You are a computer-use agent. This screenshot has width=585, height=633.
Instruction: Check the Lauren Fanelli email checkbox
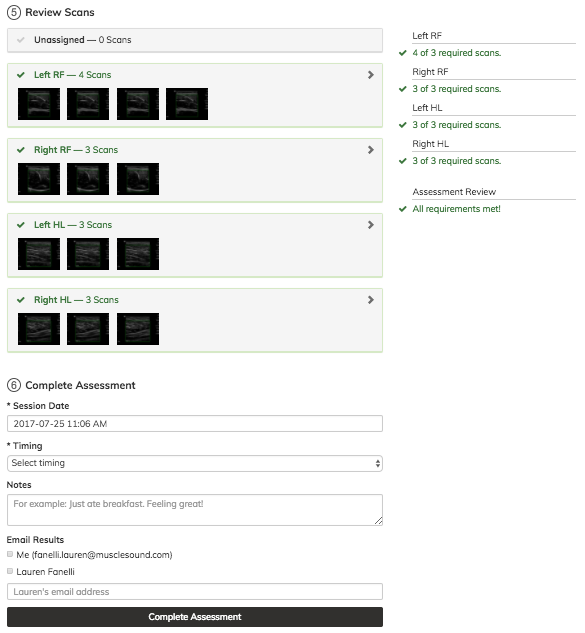click(10, 571)
